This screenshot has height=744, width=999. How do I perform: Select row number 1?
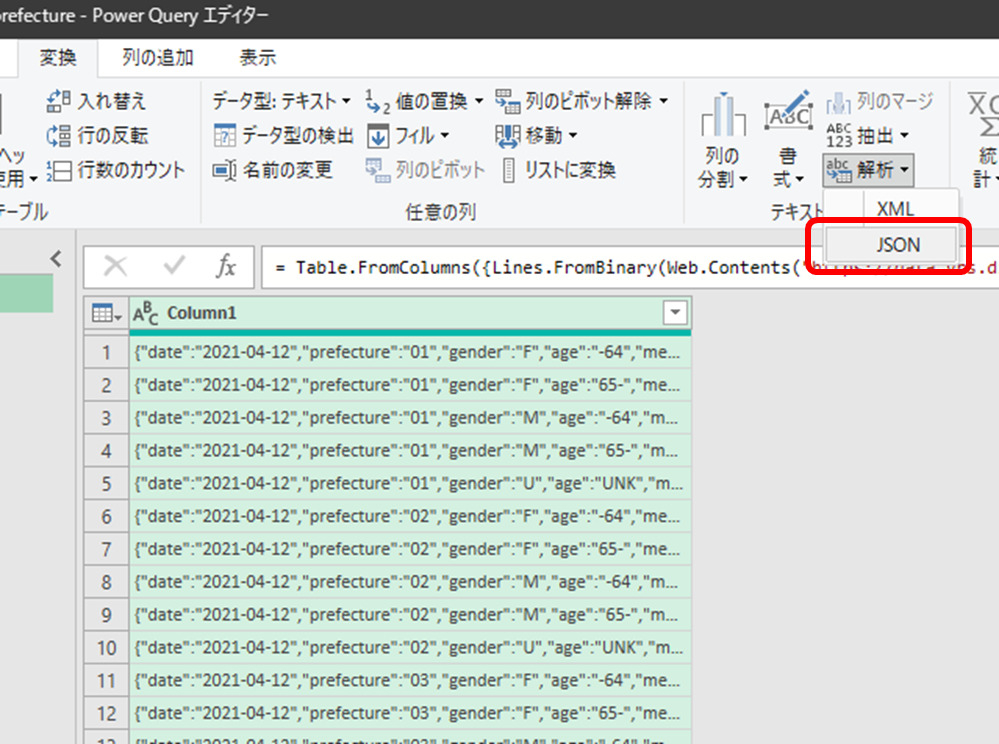point(106,352)
